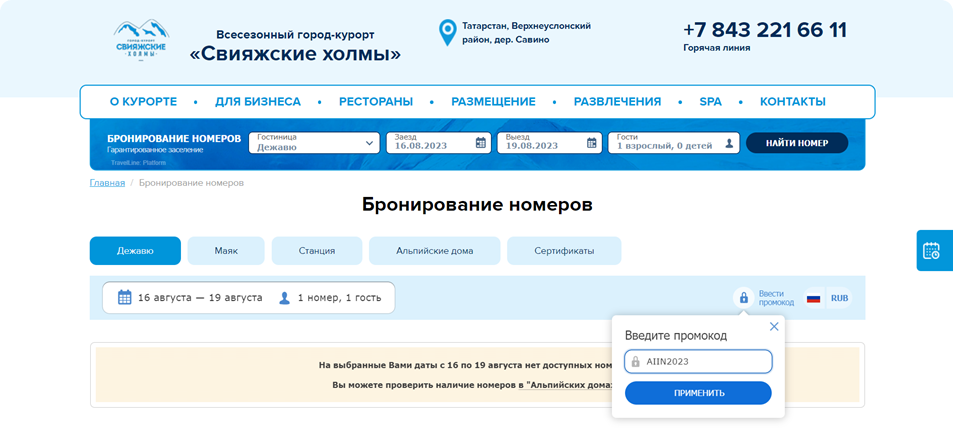Click the floating booking calendar side button
The image size is (953, 428).
(935, 250)
